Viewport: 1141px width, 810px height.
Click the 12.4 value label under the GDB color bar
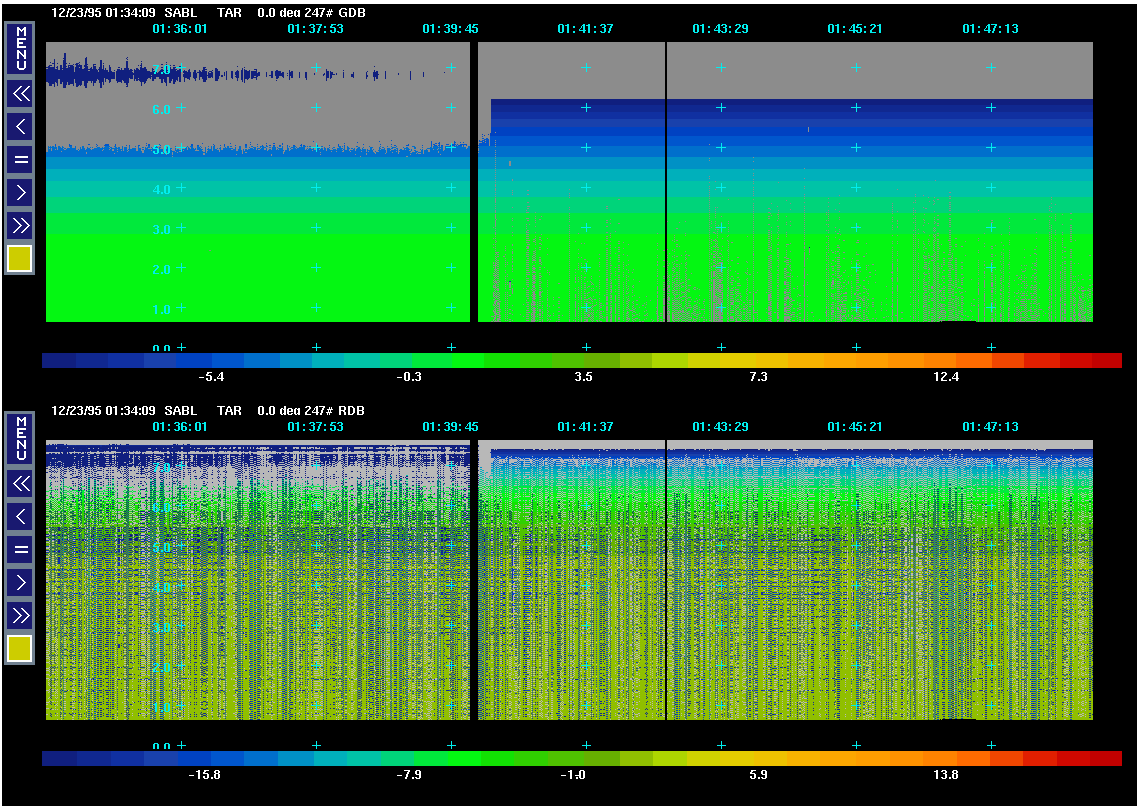945,377
